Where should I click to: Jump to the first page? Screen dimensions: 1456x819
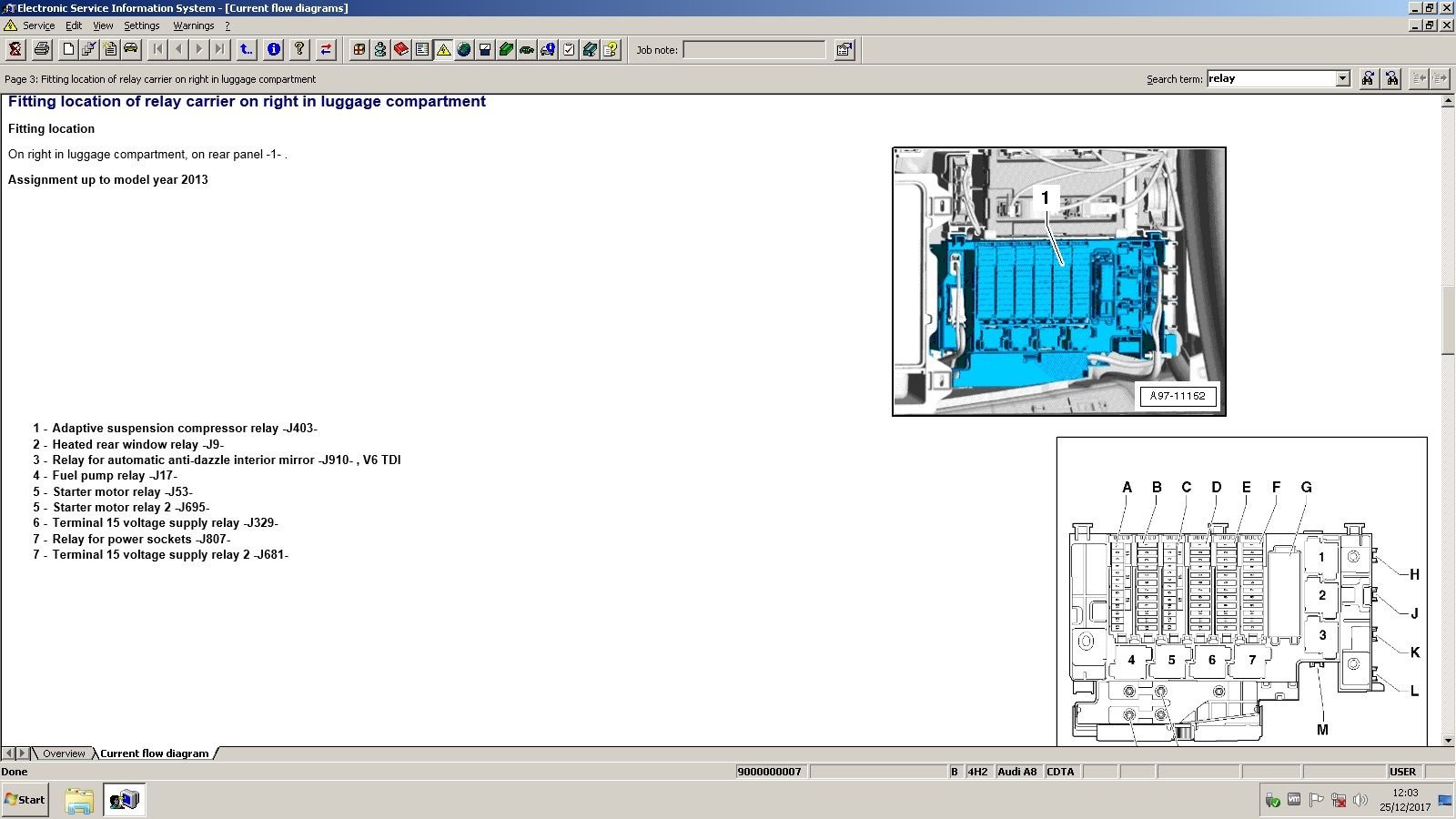pos(157,50)
